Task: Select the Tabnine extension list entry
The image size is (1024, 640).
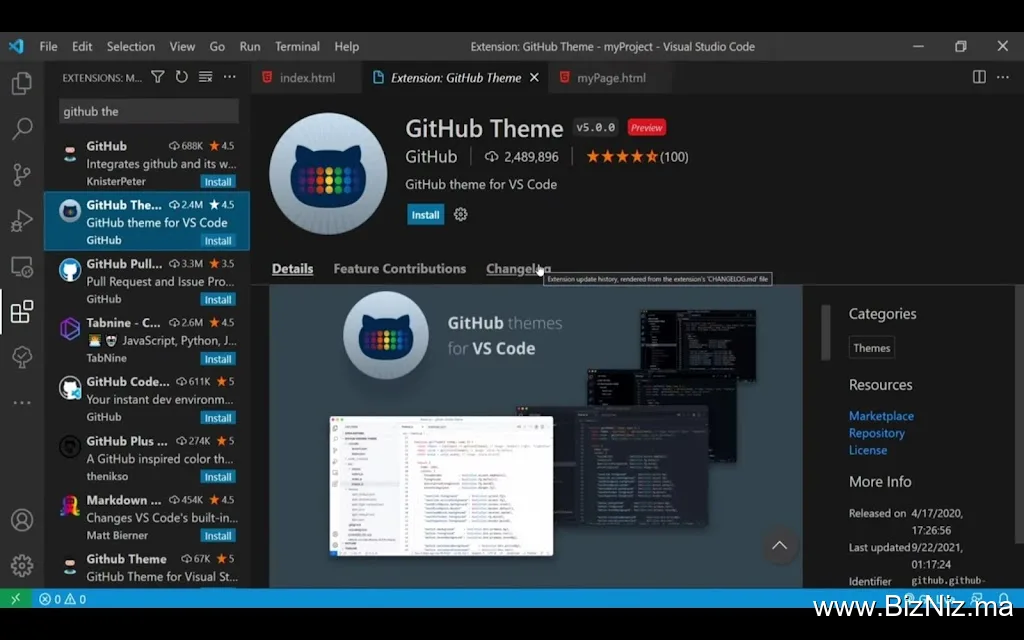Action: pos(147,340)
